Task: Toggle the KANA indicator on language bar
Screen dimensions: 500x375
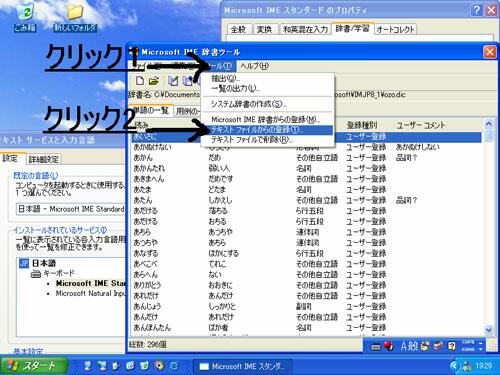Action: coord(468,349)
